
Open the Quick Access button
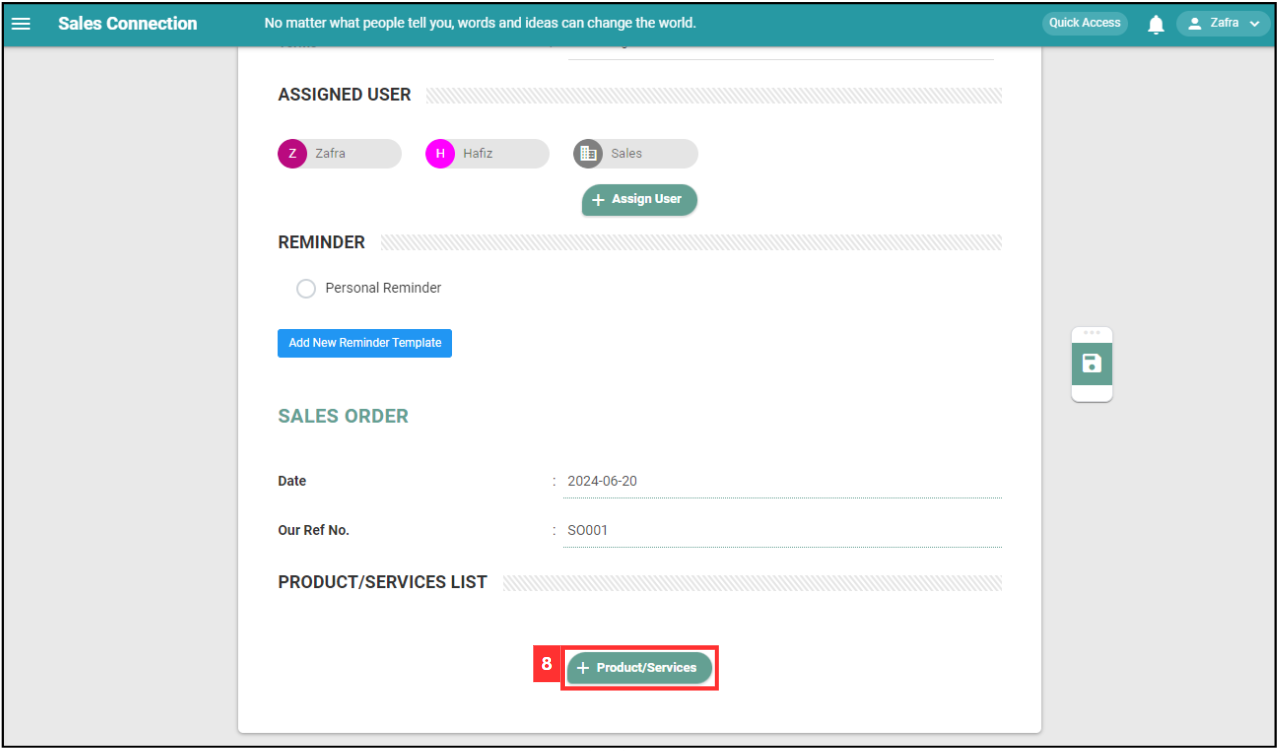point(1085,23)
